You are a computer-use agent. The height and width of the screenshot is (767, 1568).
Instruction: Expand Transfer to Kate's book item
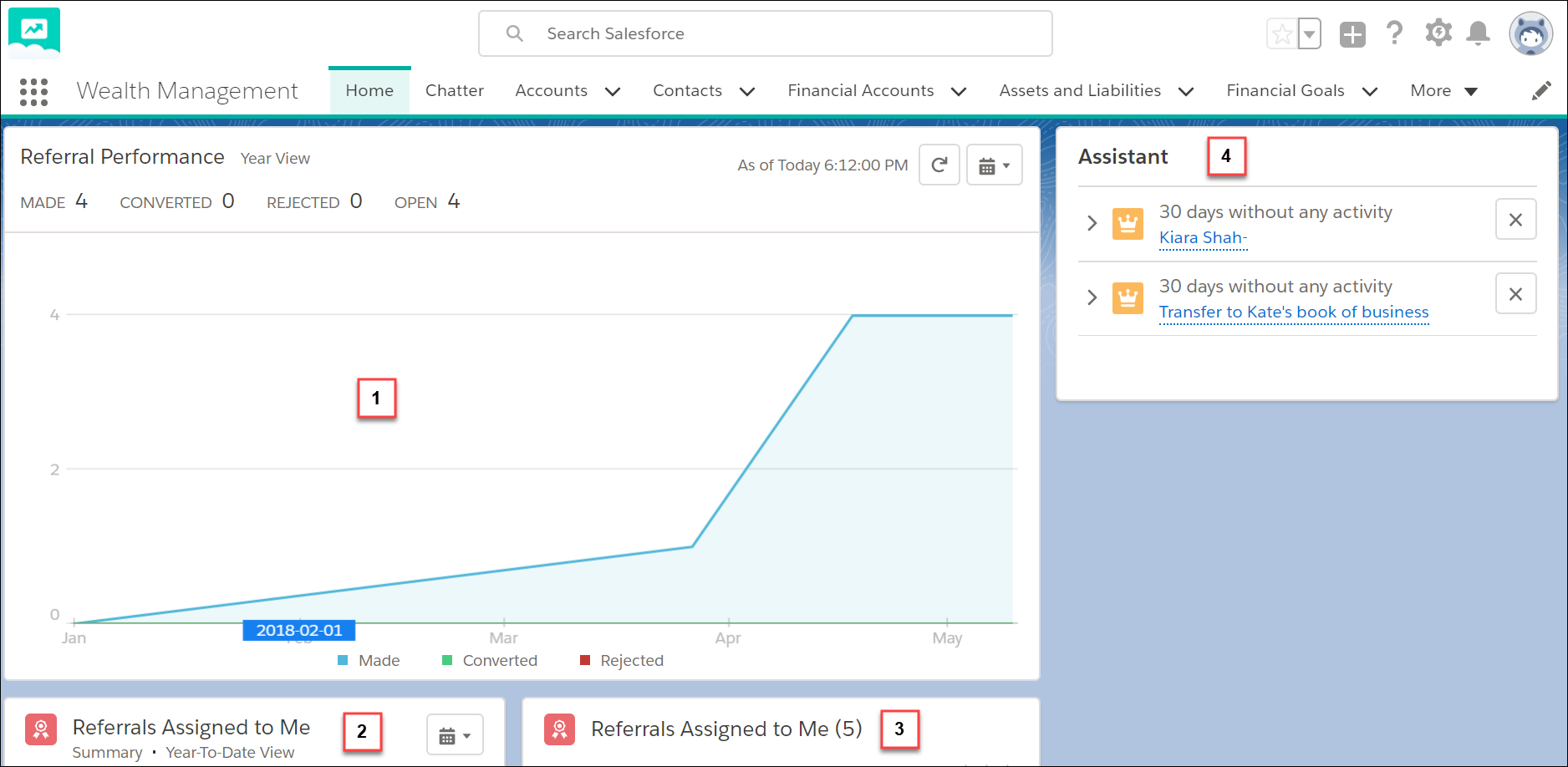tap(1092, 297)
